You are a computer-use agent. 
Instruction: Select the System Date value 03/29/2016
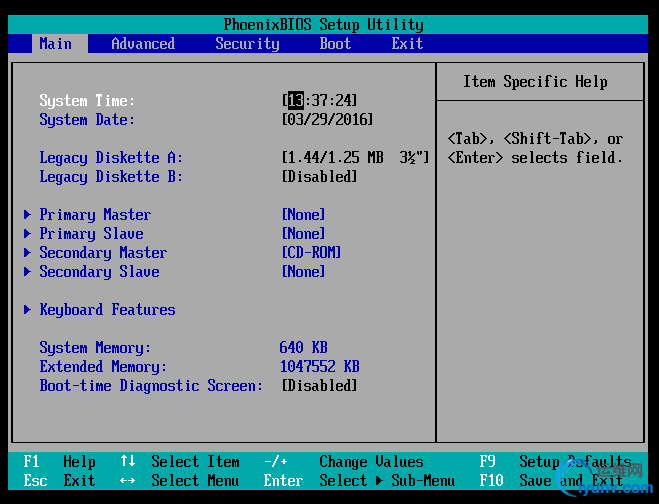[x=327, y=119]
